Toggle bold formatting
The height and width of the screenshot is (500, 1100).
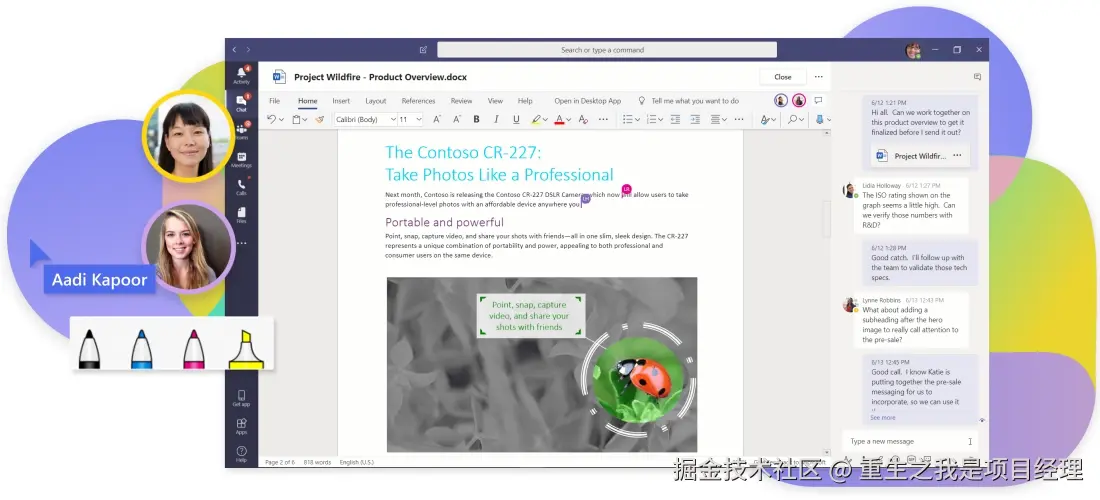point(476,119)
